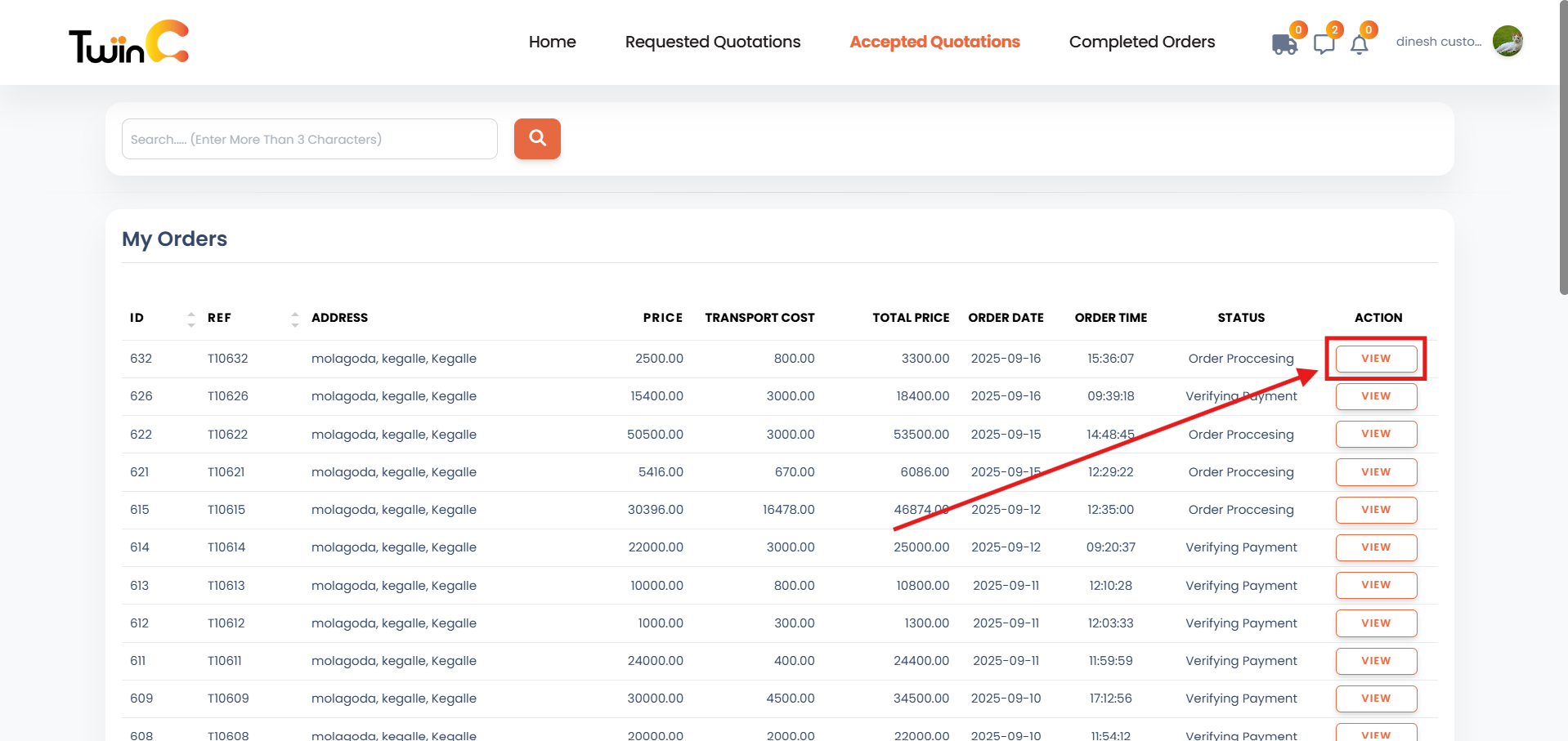This screenshot has height=741, width=1568.
Task: Click the chat badge showing 2
Action: coord(1334,30)
